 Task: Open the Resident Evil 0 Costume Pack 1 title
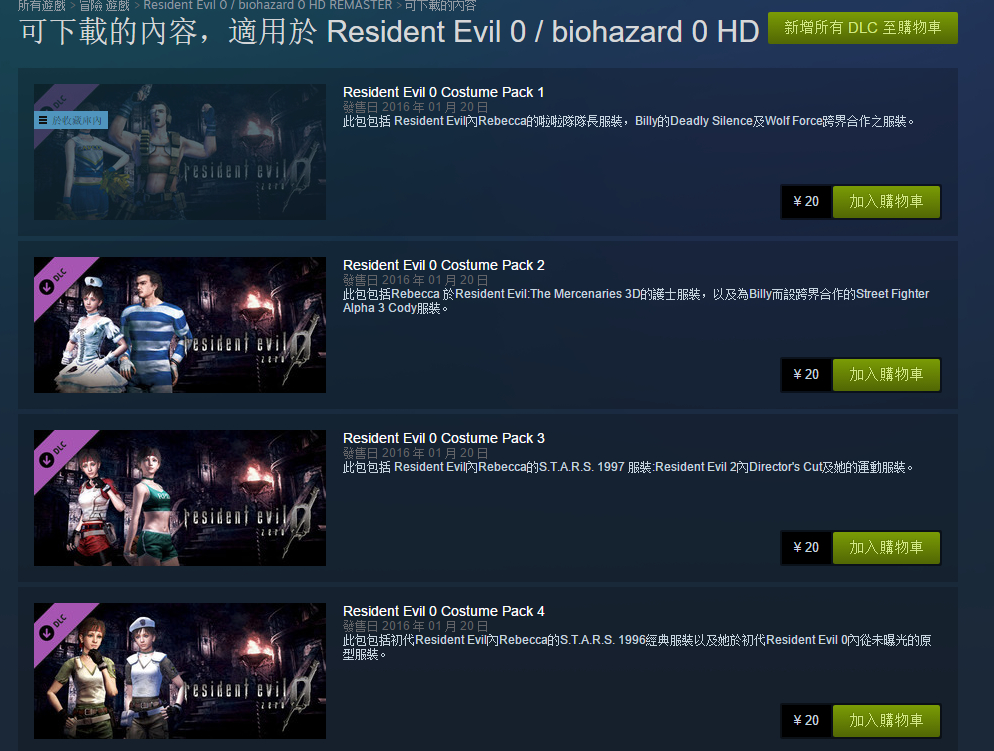(x=444, y=92)
